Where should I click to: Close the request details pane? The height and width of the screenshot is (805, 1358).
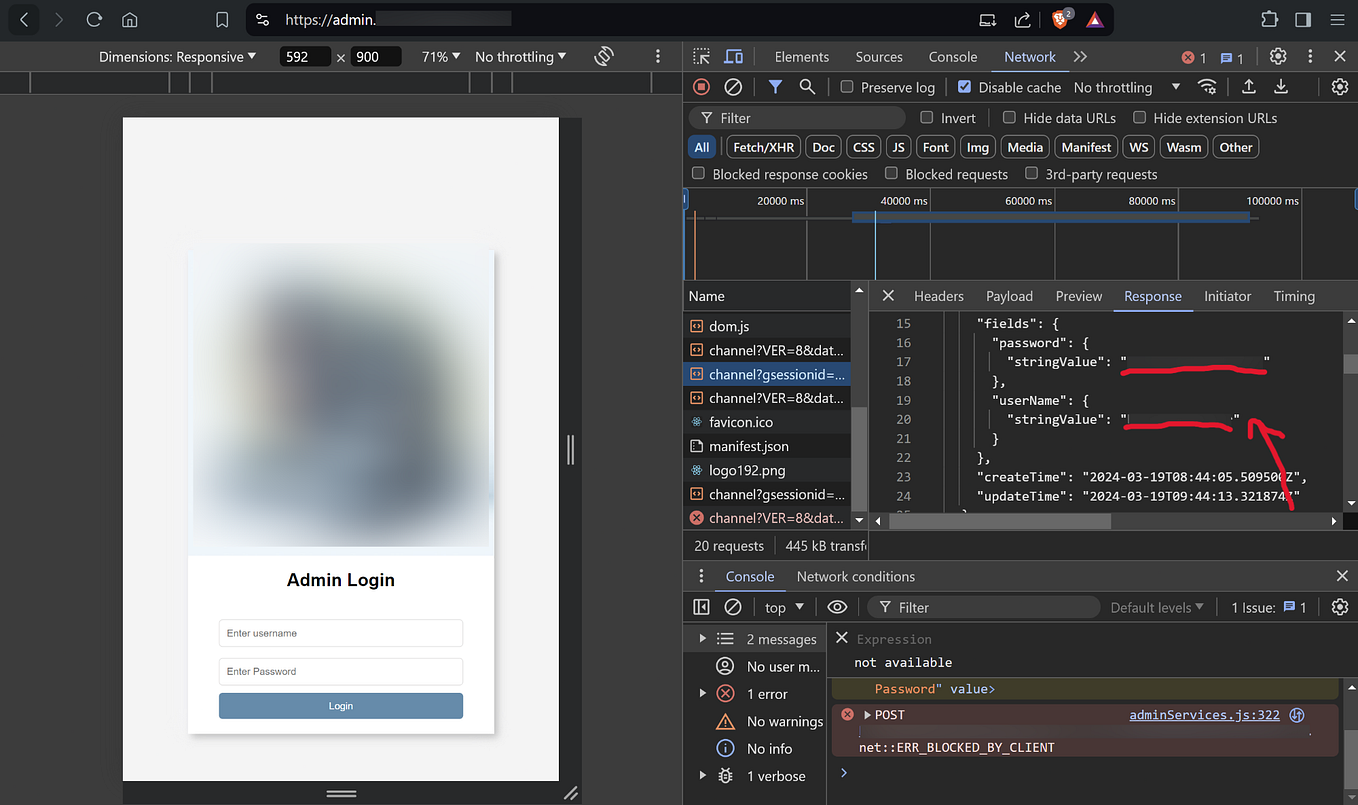(888, 296)
